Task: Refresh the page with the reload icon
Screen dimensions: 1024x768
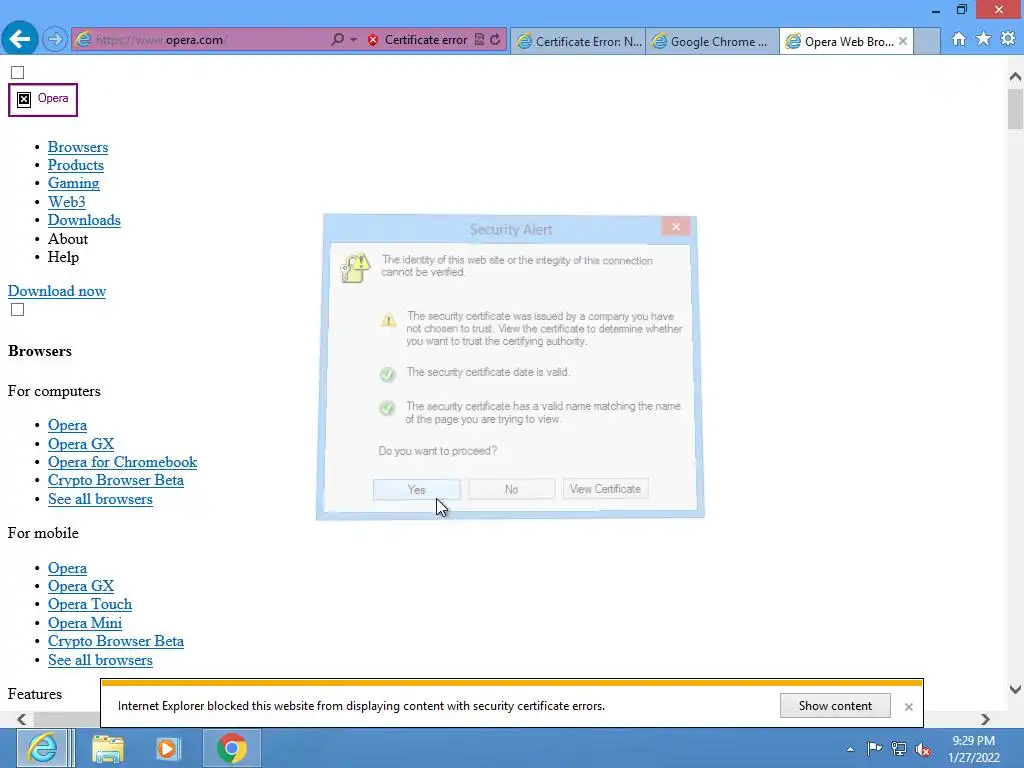Action: point(496,40)
